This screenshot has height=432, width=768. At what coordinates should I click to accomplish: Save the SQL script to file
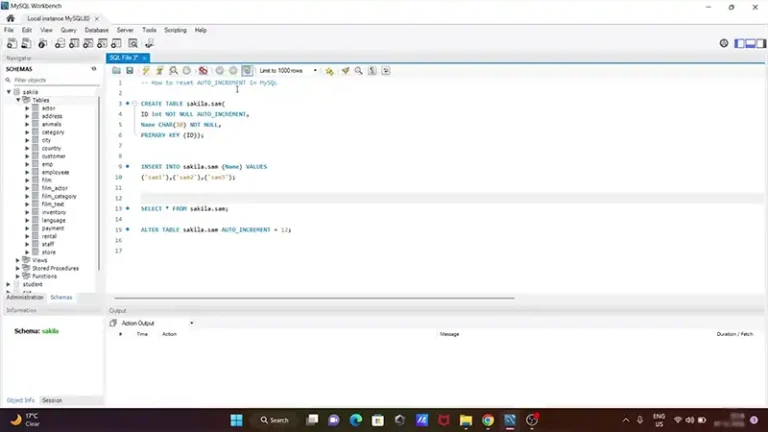point(130,71)
